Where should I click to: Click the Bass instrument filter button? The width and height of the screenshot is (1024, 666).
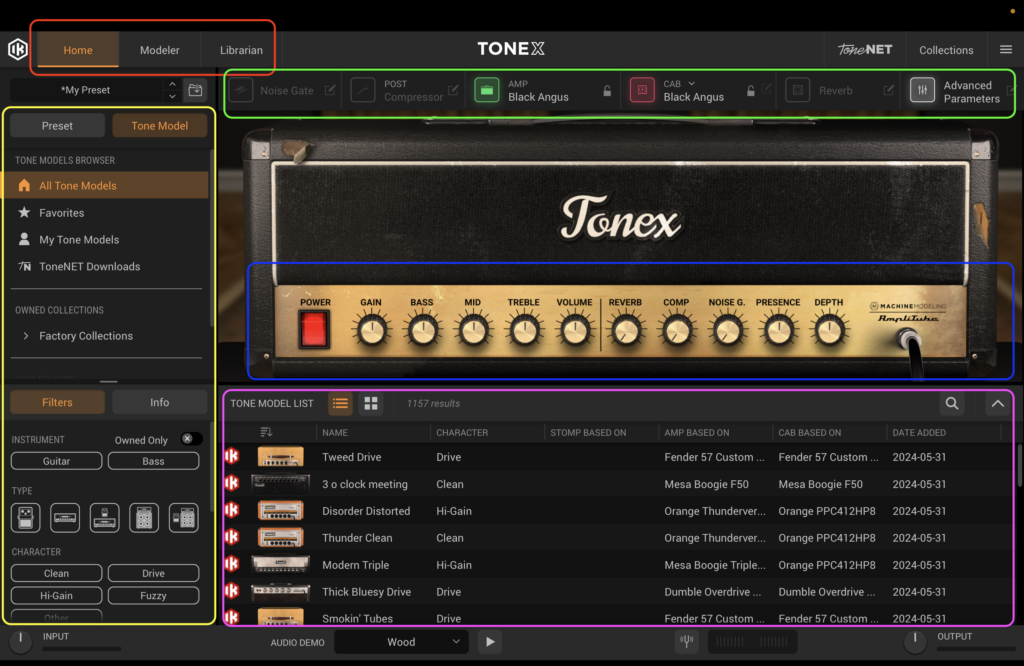153,461
